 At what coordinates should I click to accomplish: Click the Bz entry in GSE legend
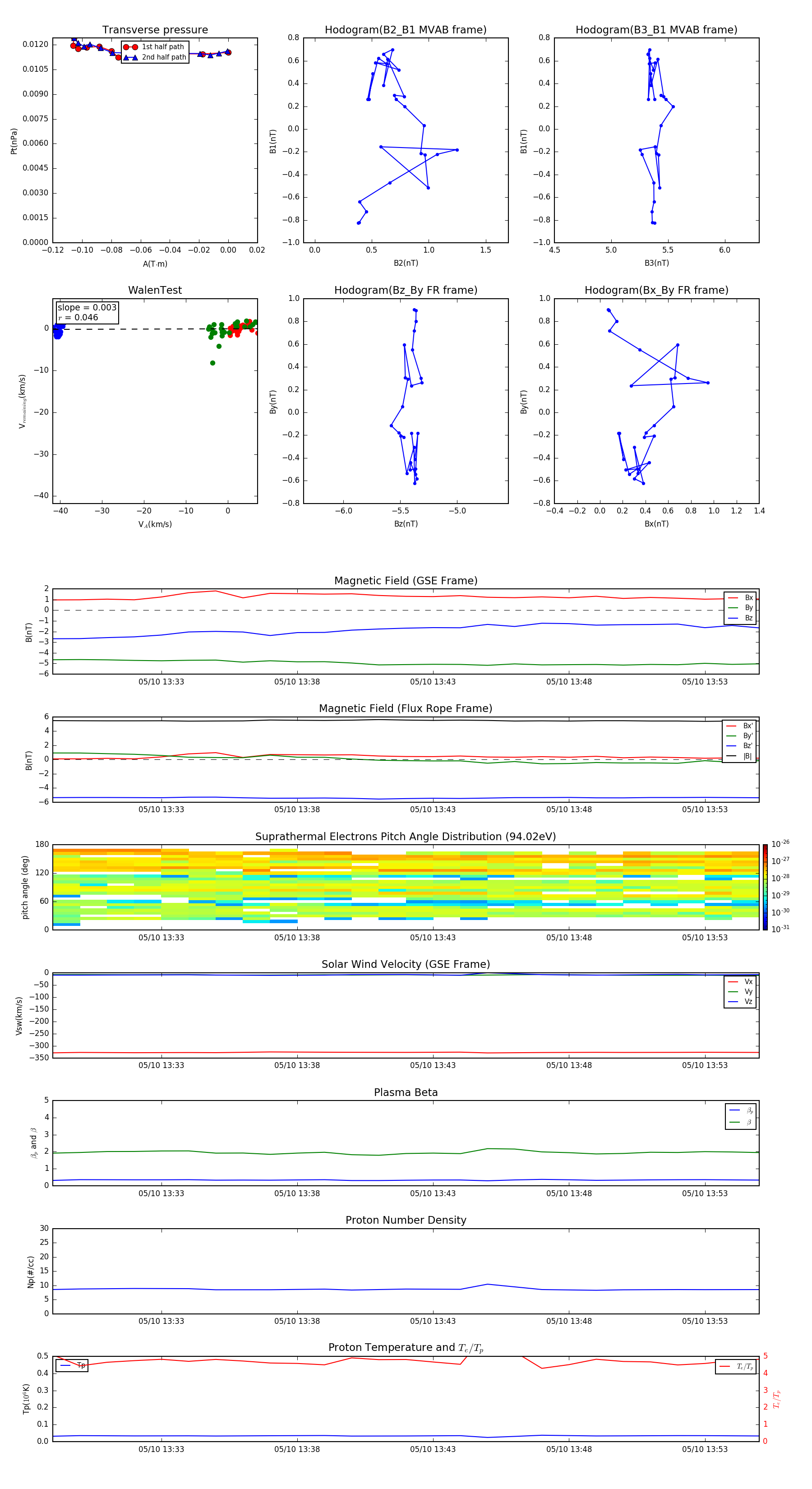coord(740,618)
